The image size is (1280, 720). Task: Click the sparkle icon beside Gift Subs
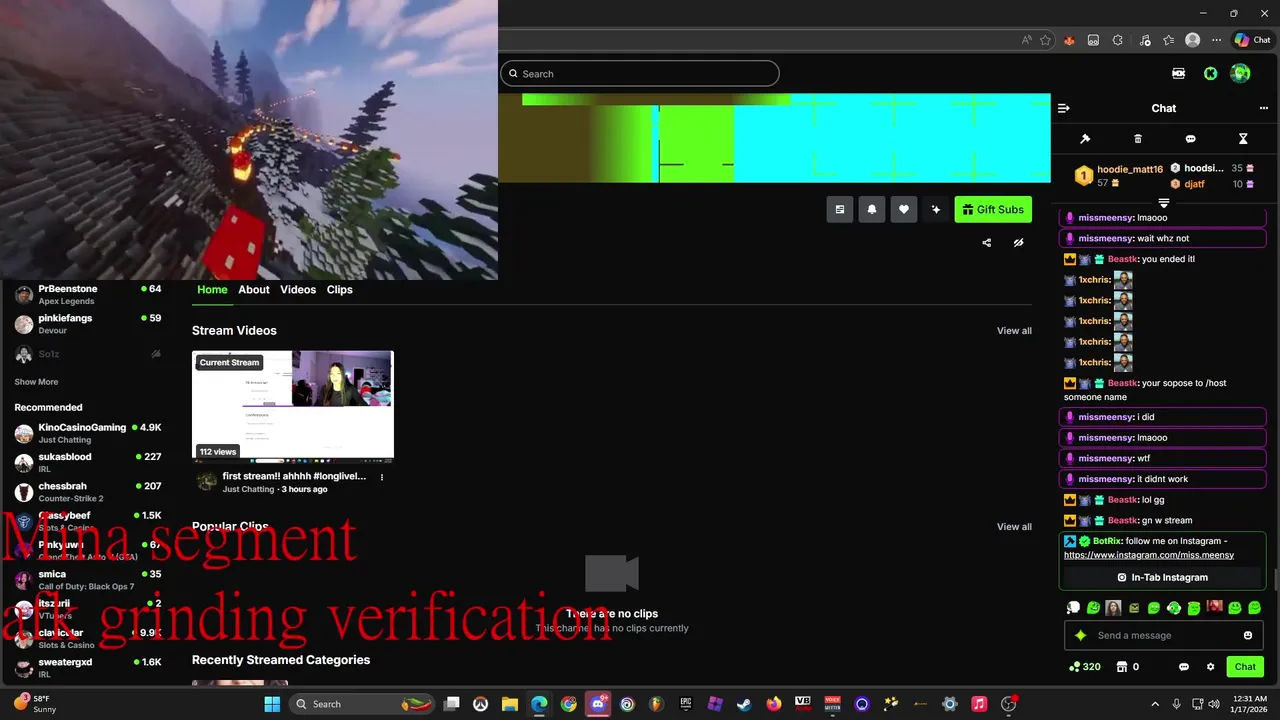tap(936, 209)
